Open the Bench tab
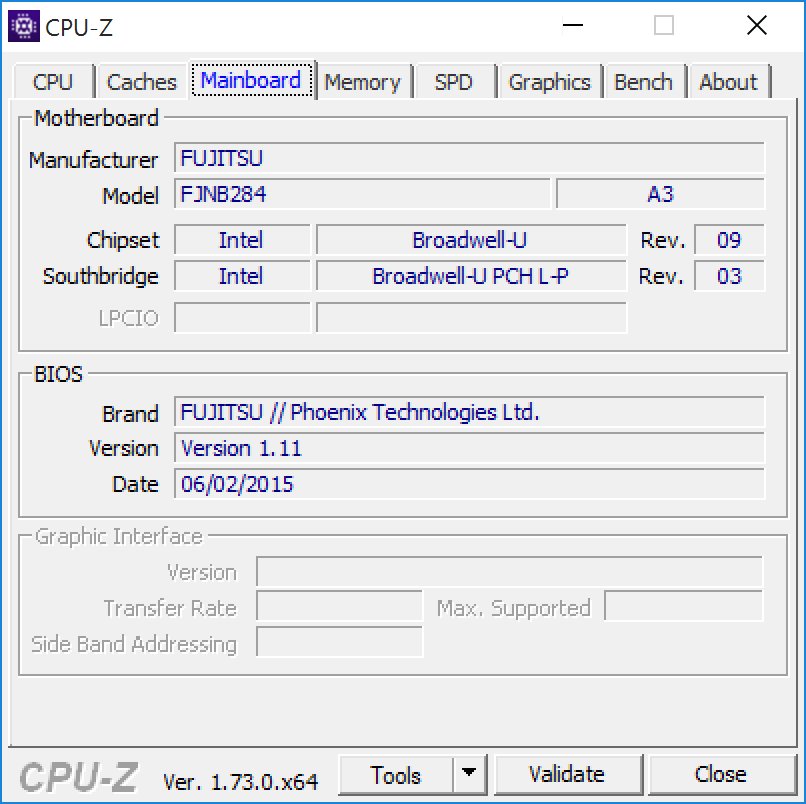This screenshot has height=804, width=806. click(x=644, y=82)
